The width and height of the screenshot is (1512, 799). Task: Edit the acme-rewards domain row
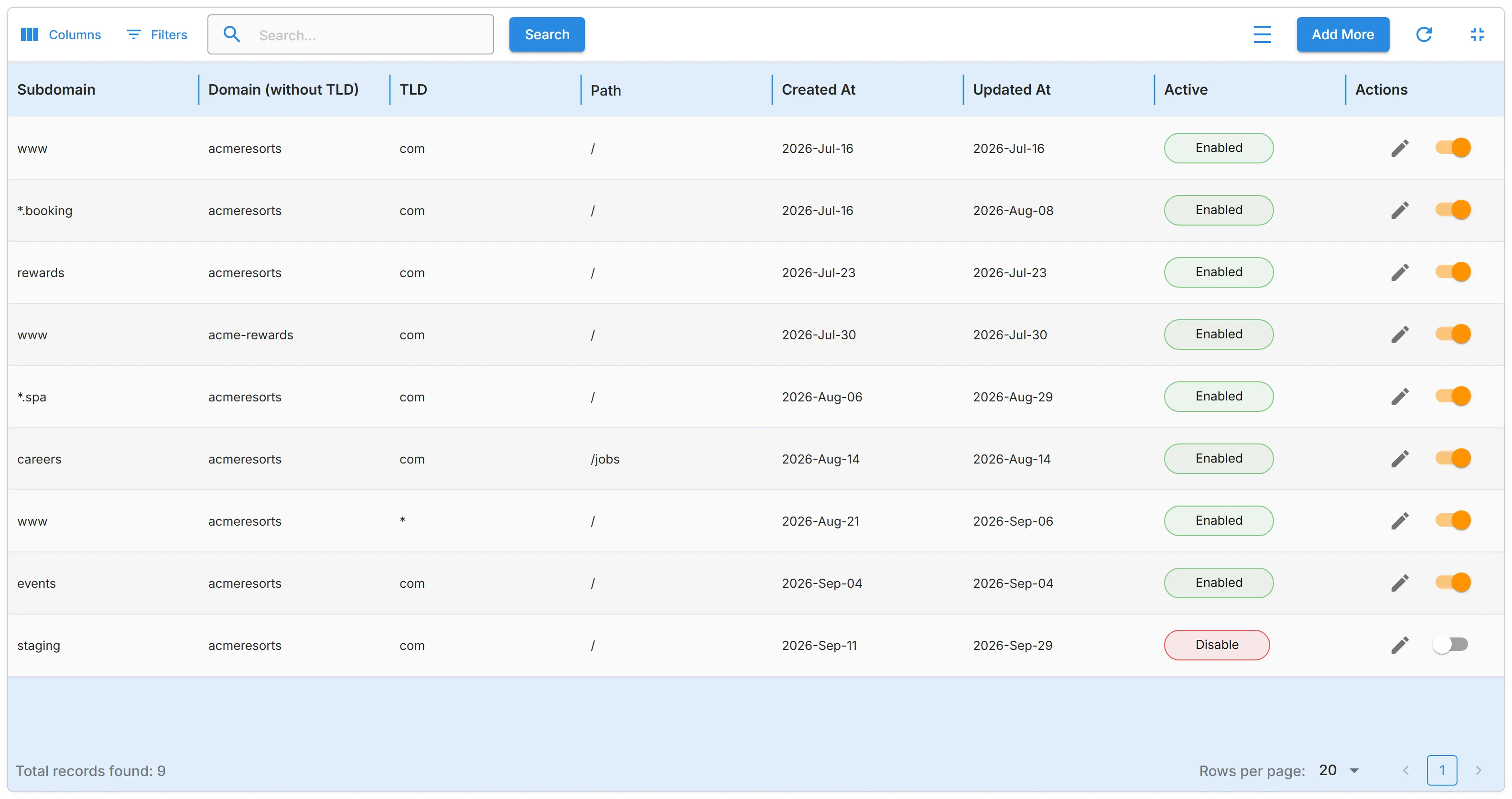(x=1400, y=335)
